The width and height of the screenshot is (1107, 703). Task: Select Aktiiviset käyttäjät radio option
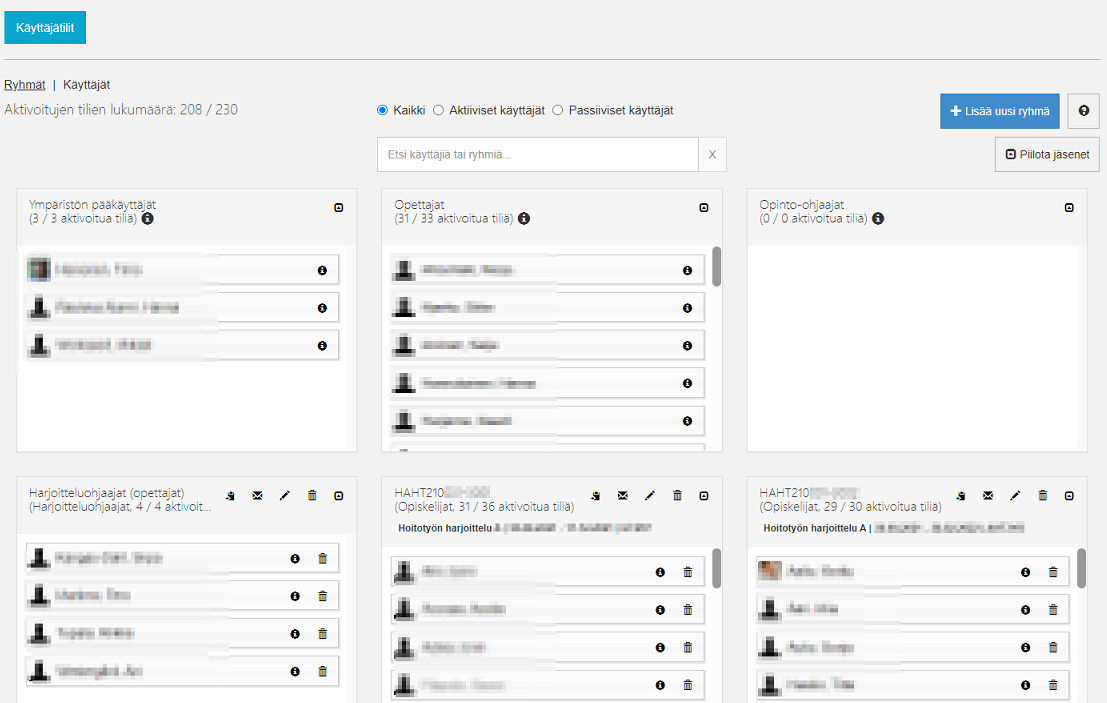click(438, 110)
